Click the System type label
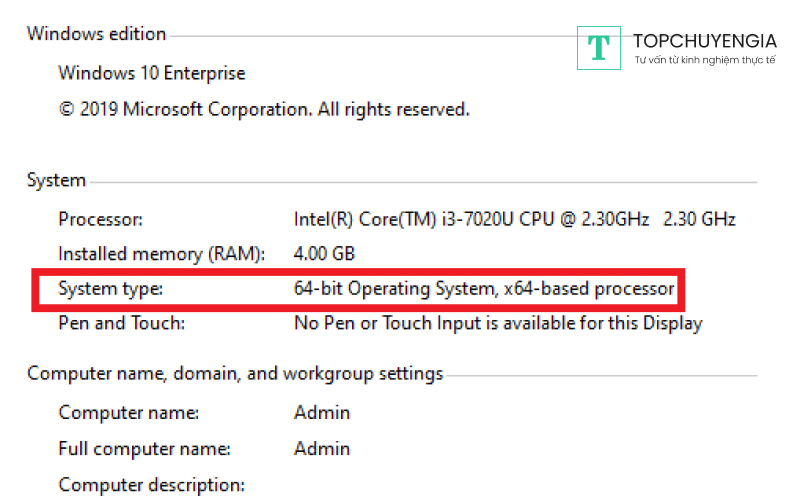This screenshot has width=800, height=500. (110, 289)
